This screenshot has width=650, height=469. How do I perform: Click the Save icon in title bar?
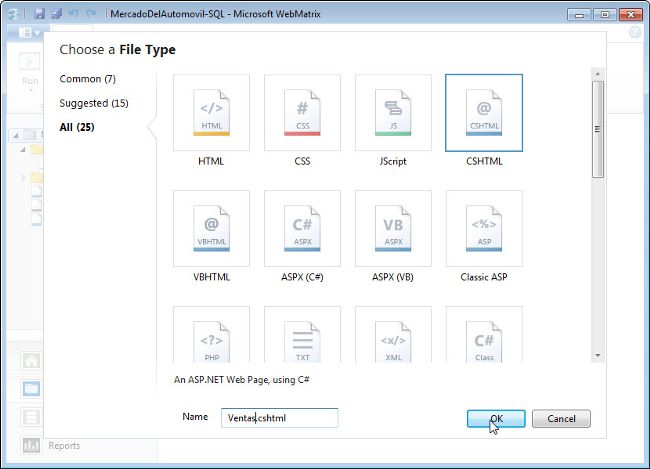pyautogui.click(x=39, y=14)
